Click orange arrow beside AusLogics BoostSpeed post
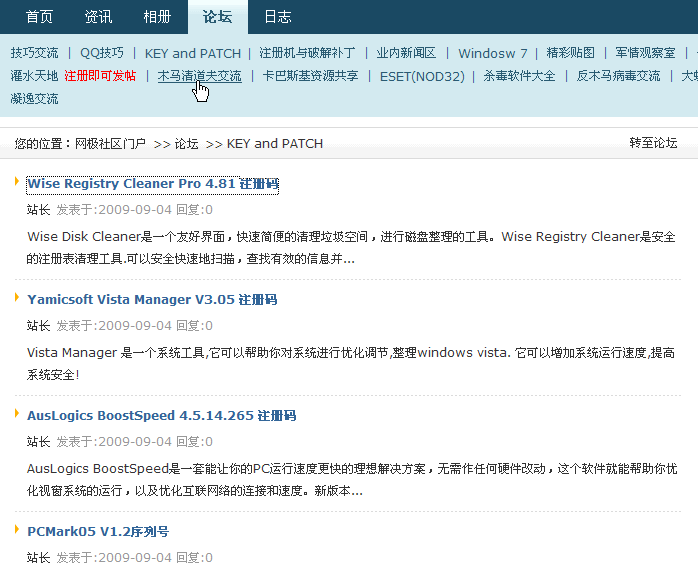The image size is (698, 574). click(x=17, y=413)
